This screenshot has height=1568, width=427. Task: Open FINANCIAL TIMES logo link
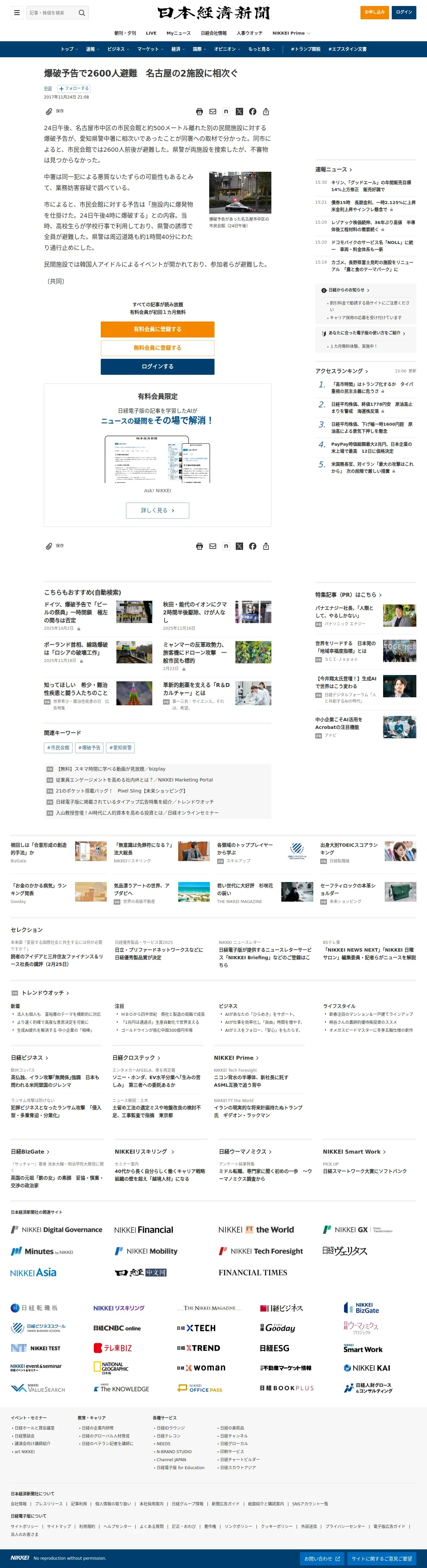[253, 1272]
